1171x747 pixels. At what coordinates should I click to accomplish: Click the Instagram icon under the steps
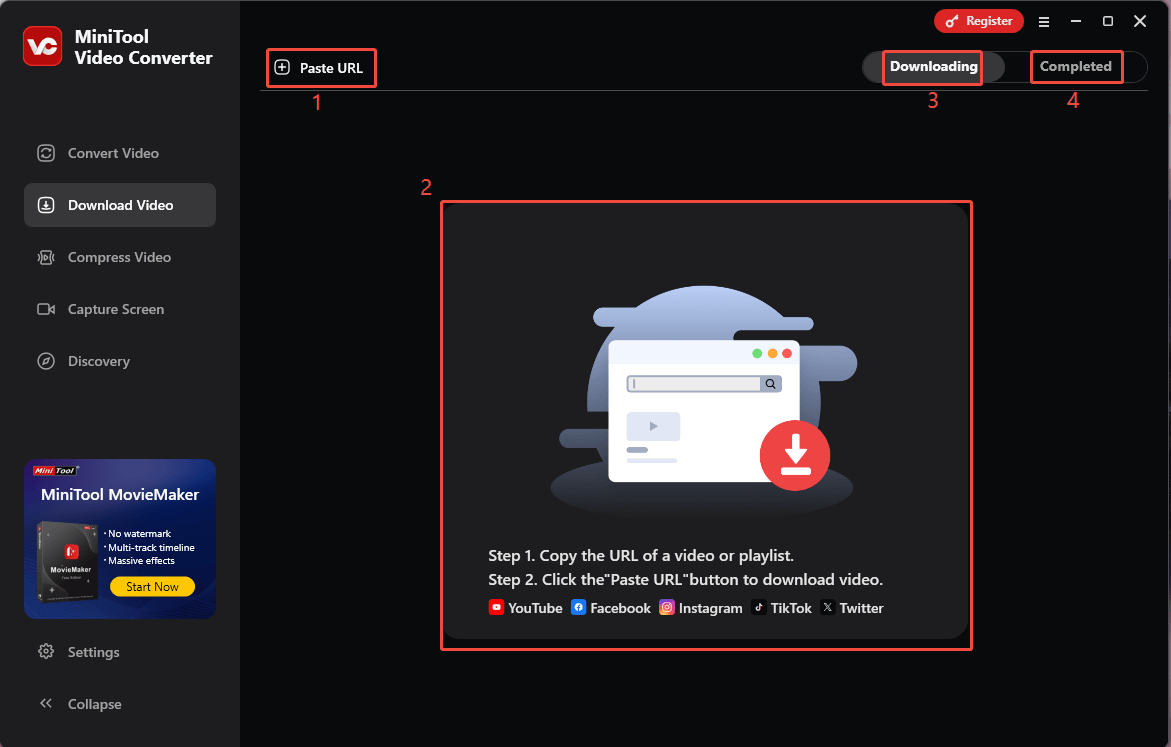[666, 607]
